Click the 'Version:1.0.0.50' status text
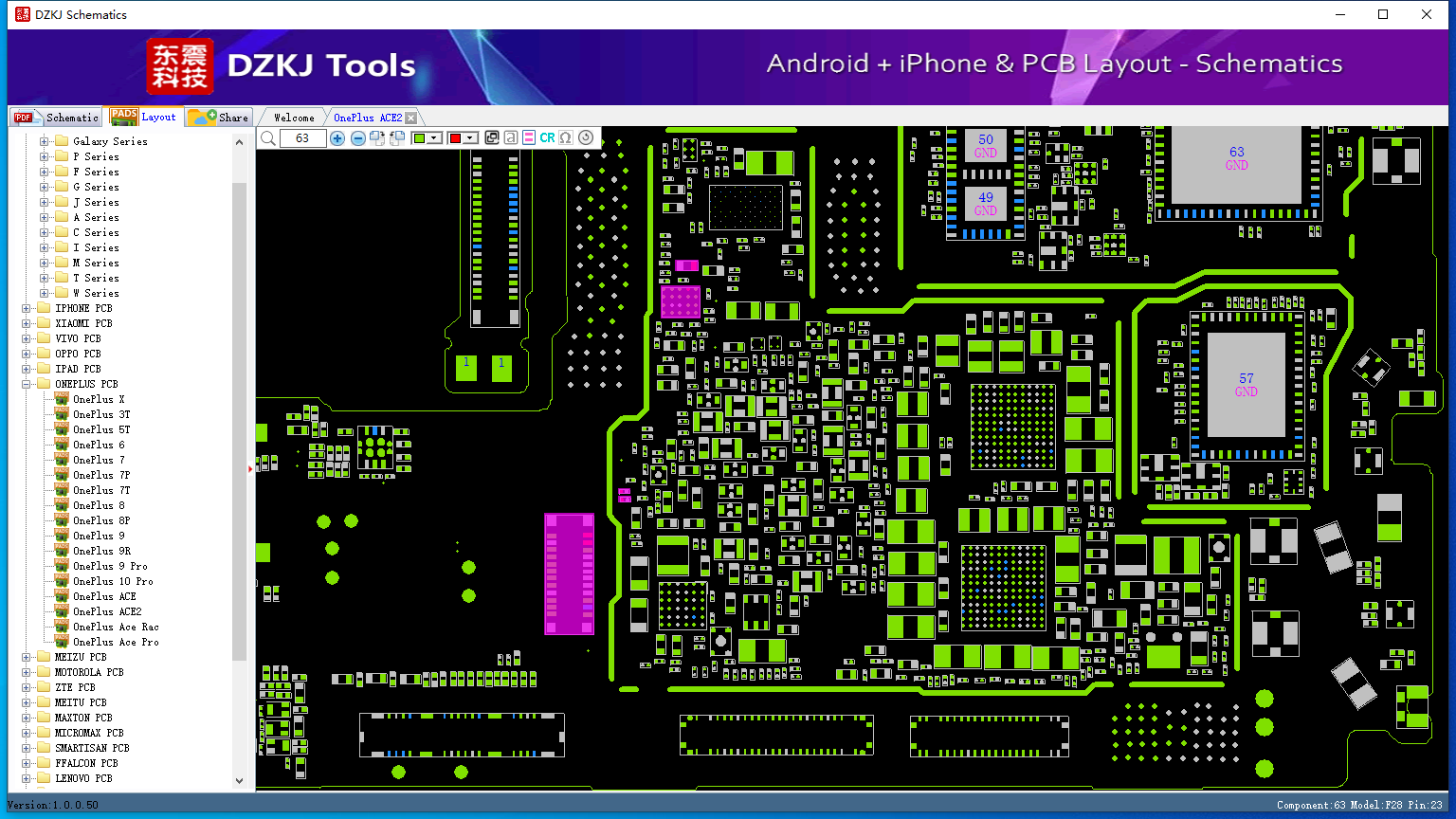 53,805
